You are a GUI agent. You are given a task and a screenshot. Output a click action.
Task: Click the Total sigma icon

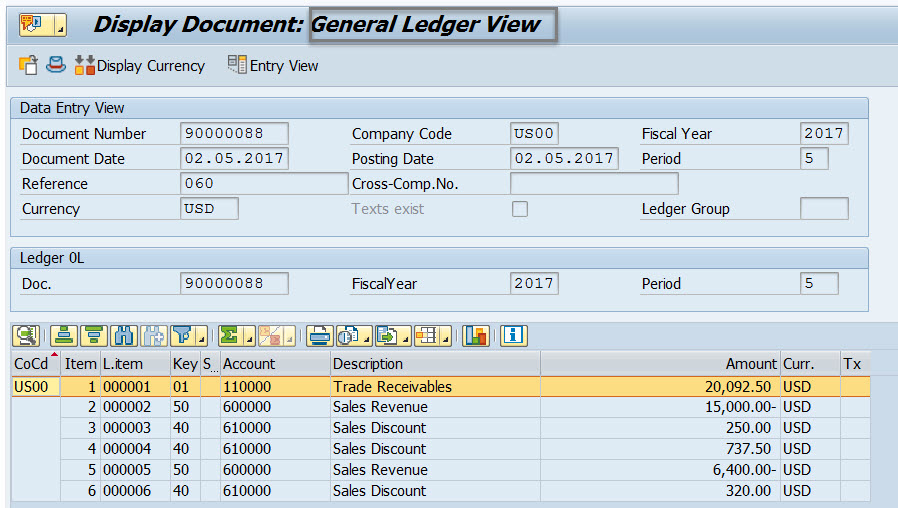[x=230, y=336]
